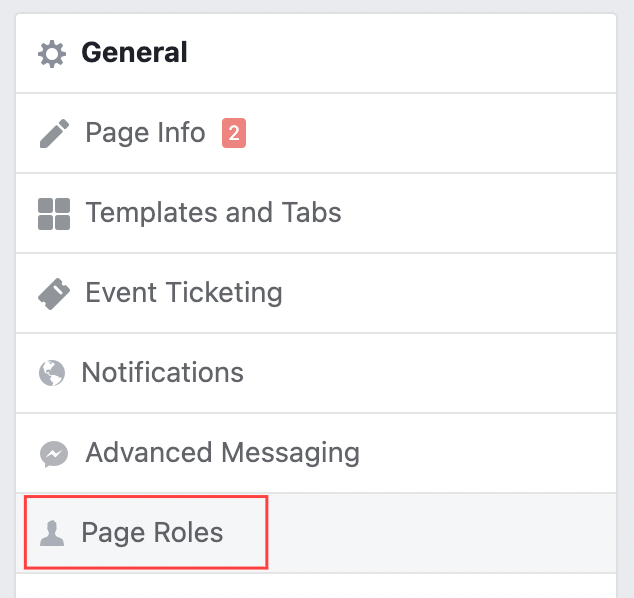Click the globe icon for Notifications
Screen dimensions: 634x598
click(x=52, y=373)
